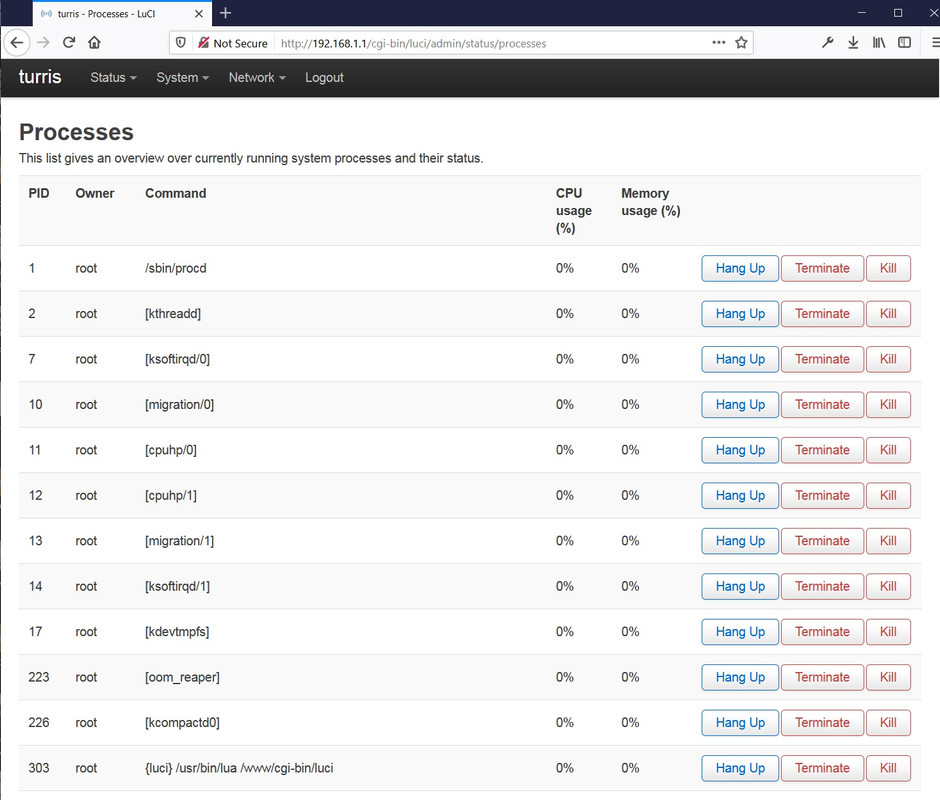Bookmark this page with the star icon
Viewport: 940px width, 800px height.
[741, 43]
